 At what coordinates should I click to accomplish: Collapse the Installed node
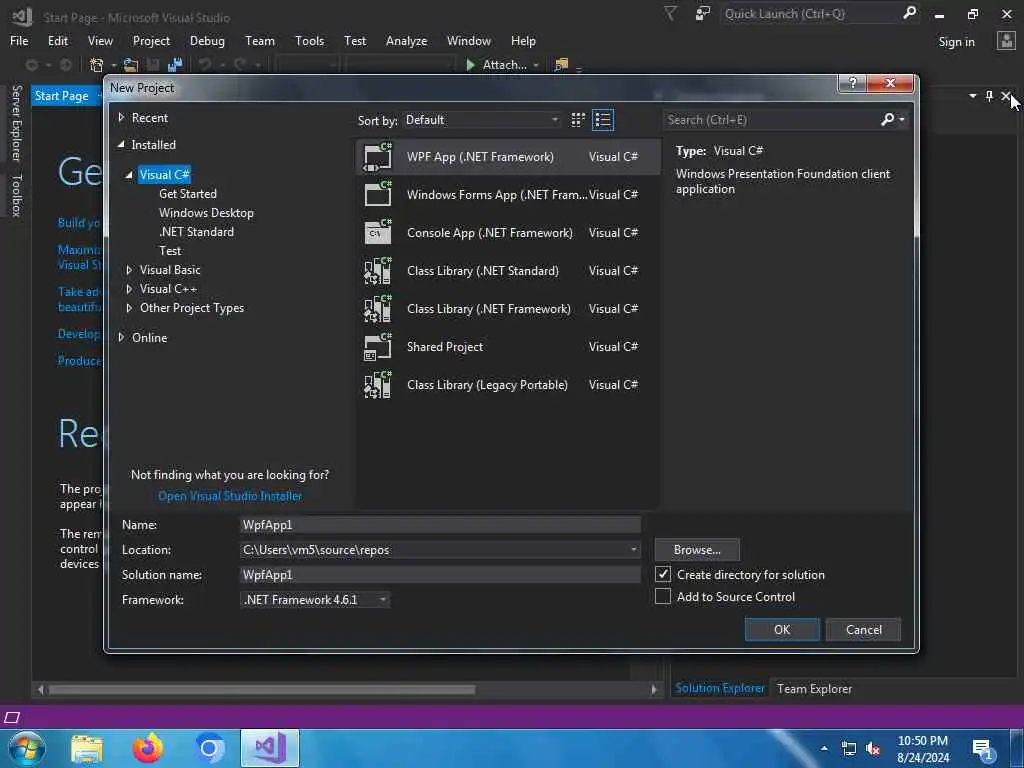click(121, 144)
